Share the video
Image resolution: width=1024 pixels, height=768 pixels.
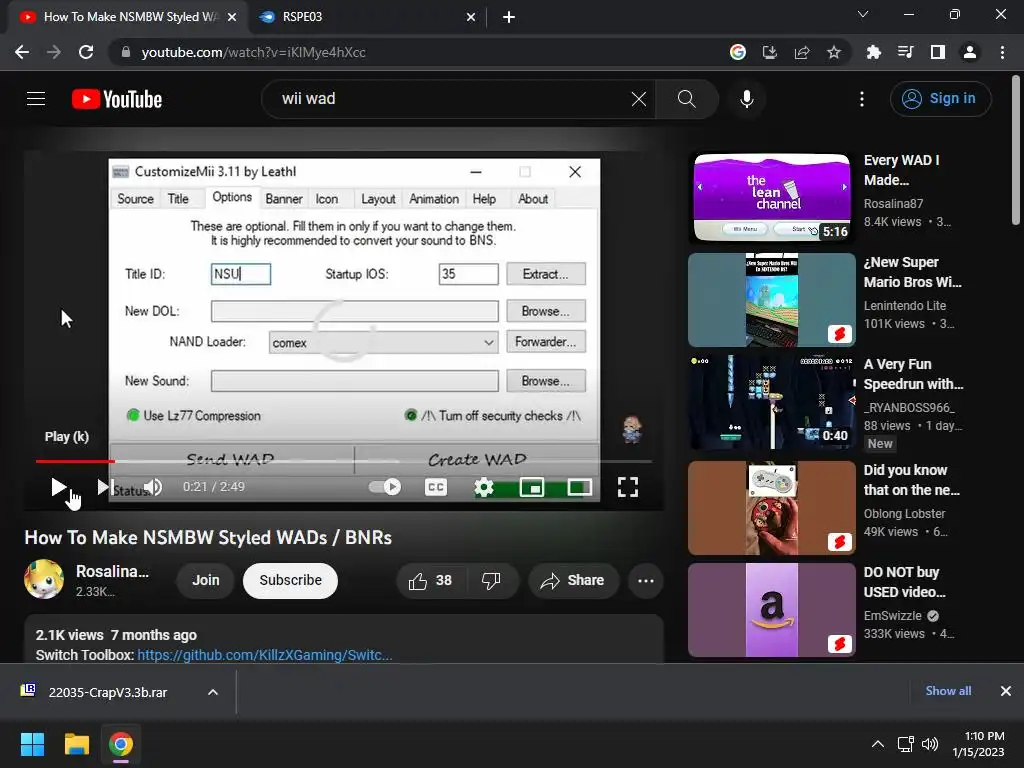tap(573, 581)
